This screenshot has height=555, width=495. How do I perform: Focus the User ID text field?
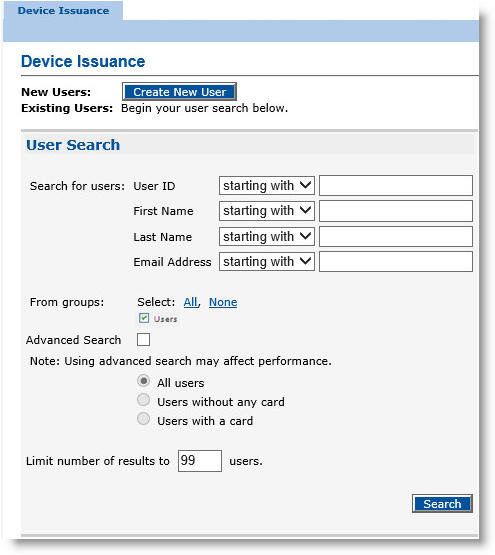396,185
